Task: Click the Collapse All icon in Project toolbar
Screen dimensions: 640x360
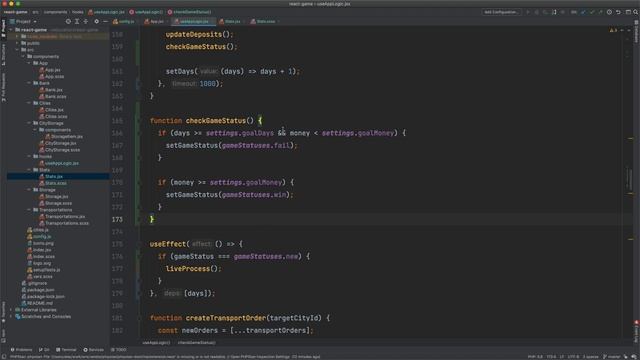Action: tap(86, 21)
